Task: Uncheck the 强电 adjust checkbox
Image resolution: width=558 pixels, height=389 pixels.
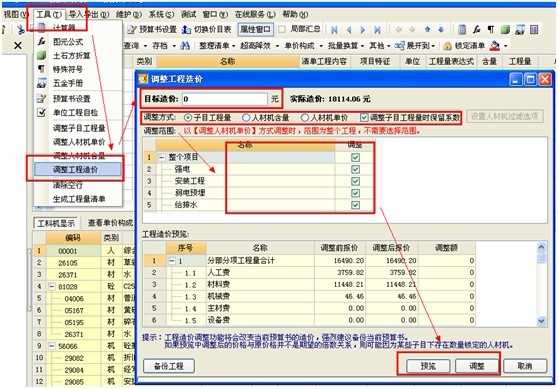Action: click(355, 169)
